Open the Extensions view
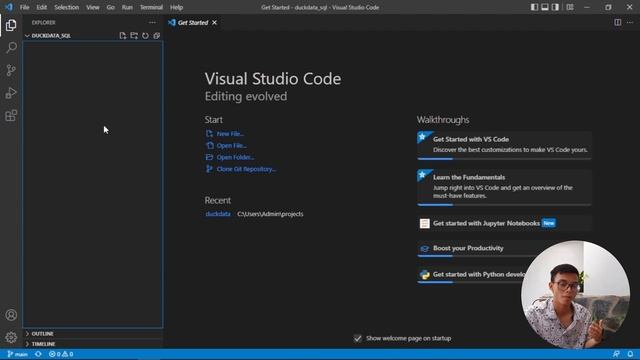 click(x=11, y=116)
